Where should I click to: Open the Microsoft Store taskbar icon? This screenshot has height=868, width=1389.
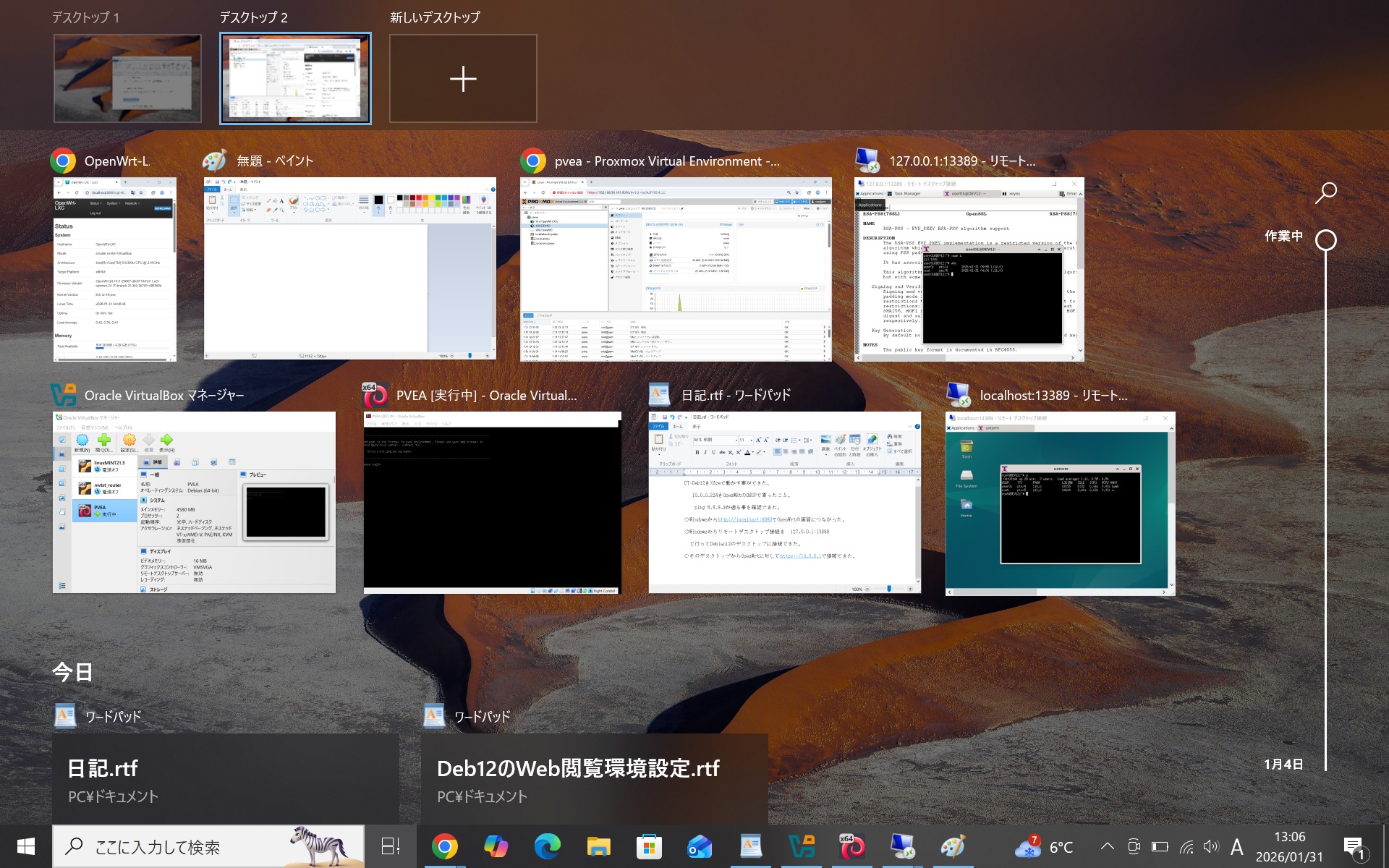coord(649,846)
